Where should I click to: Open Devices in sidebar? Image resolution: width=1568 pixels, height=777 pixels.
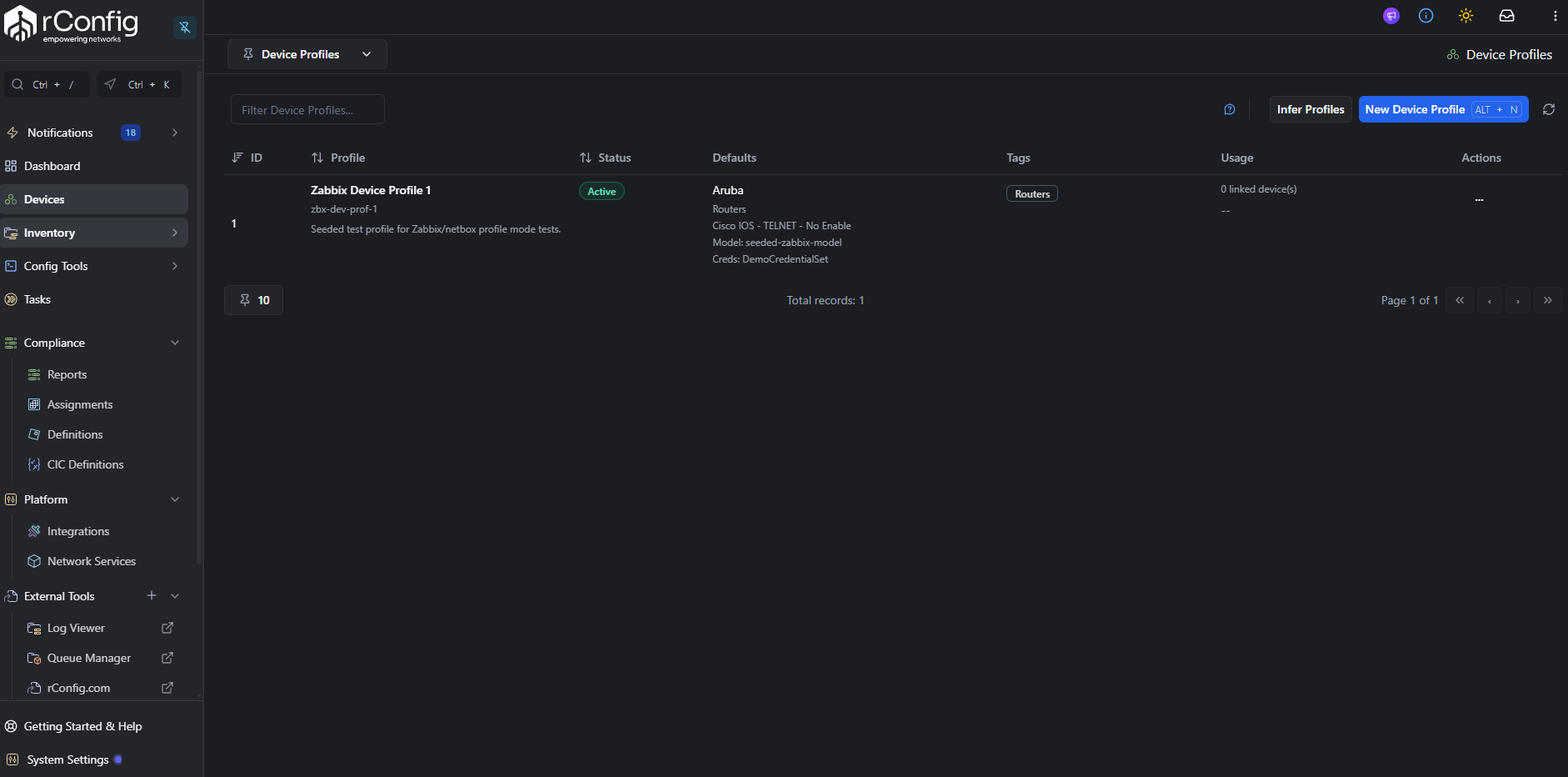click(x=94, y=199)
